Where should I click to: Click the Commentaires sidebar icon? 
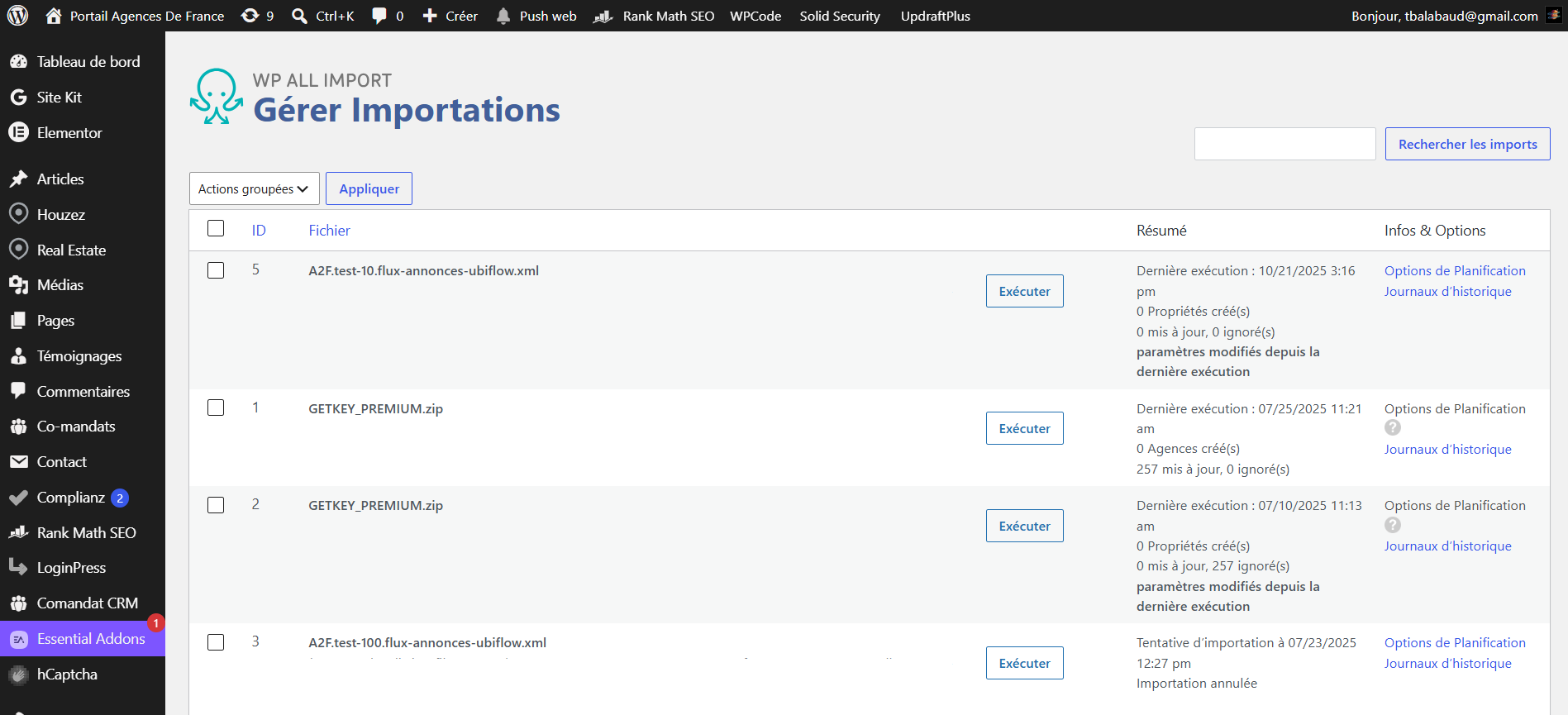coord(18,391)
